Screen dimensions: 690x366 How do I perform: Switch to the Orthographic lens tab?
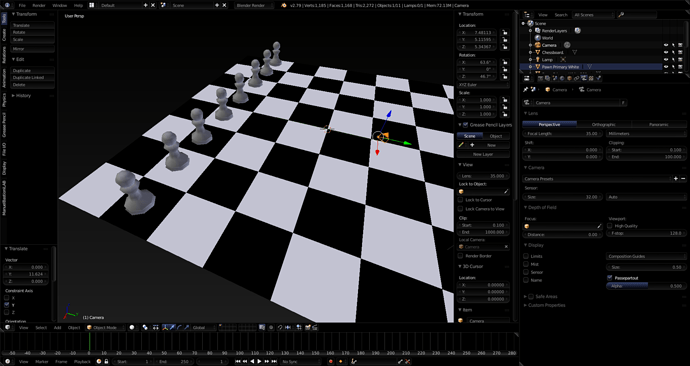tap(604, 124)
